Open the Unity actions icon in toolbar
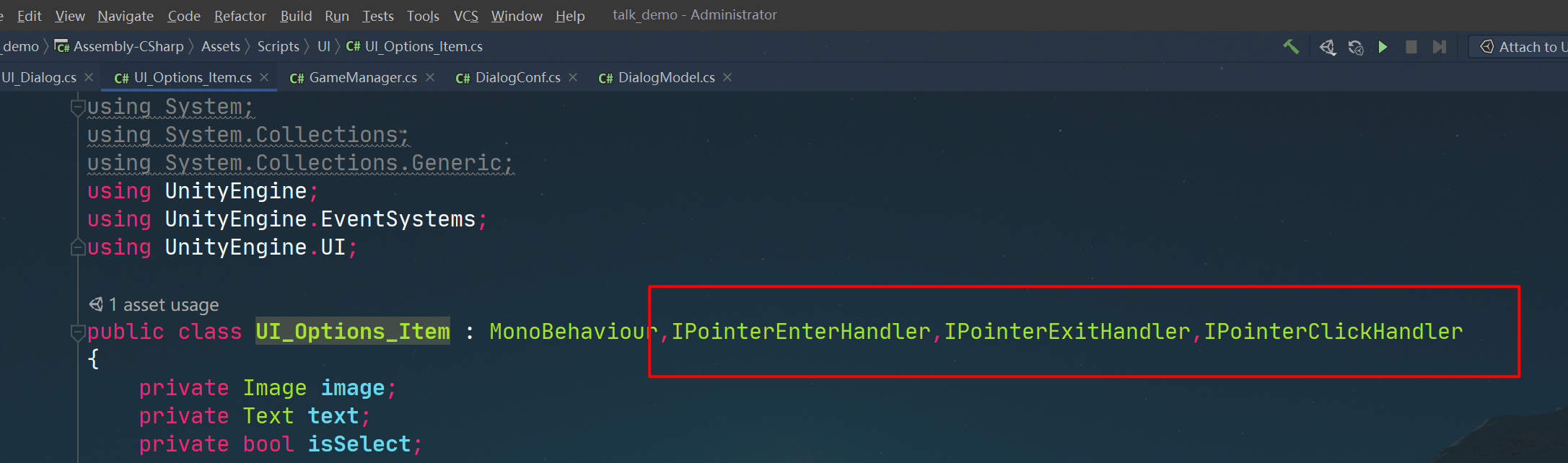The width and height of the screenshot is (1568, 463). (1327, 47)
